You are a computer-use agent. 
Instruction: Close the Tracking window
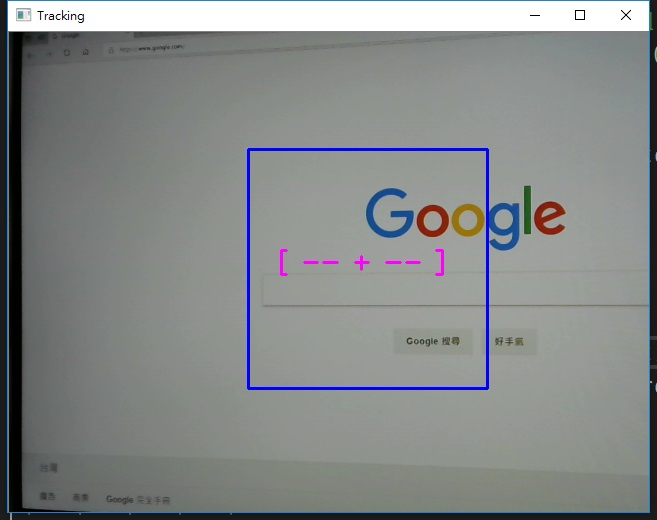click(x=626, y=16)
